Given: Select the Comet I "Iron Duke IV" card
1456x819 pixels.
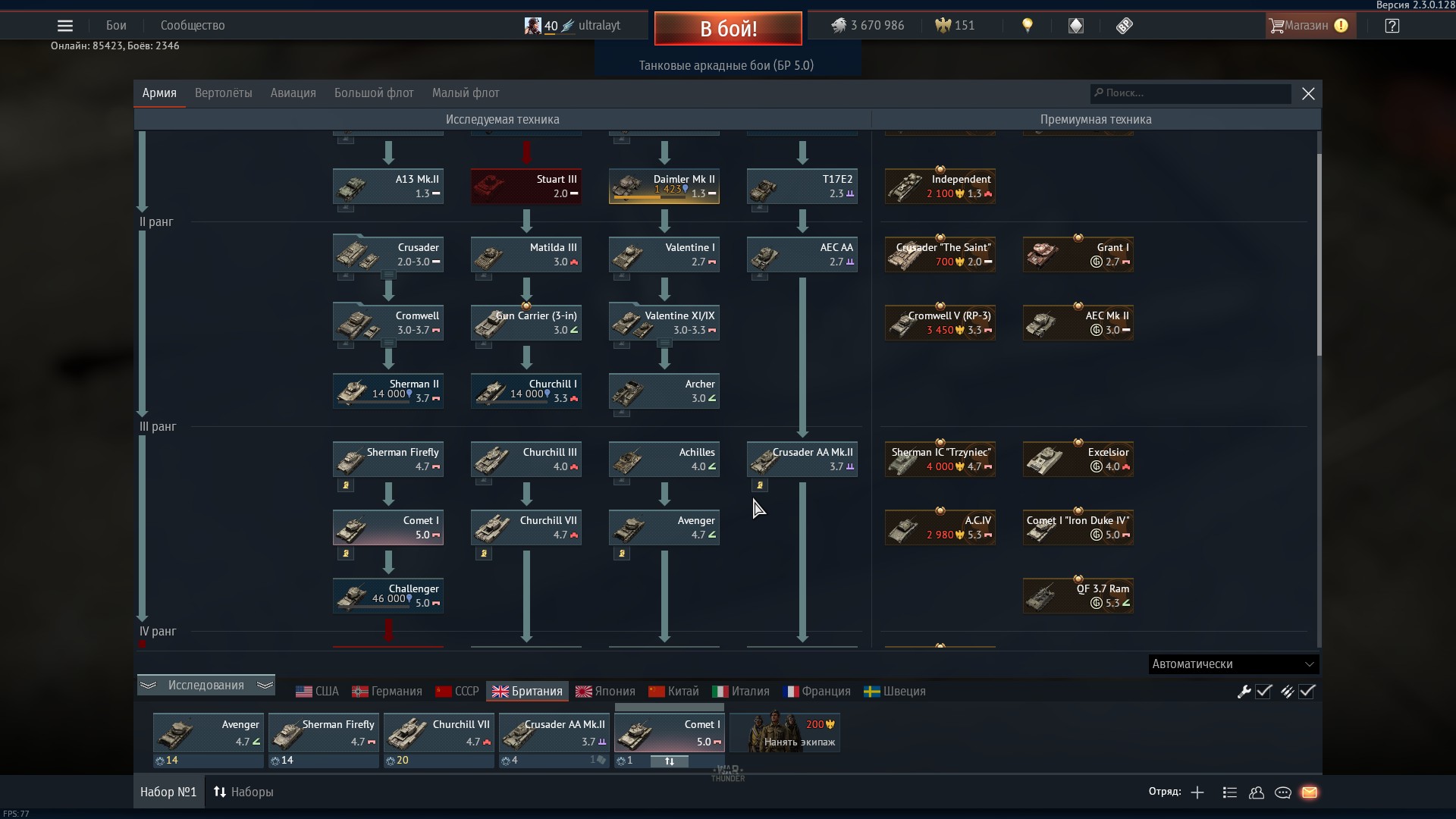Looking at the screenshot, I should tap(1078, 528).
